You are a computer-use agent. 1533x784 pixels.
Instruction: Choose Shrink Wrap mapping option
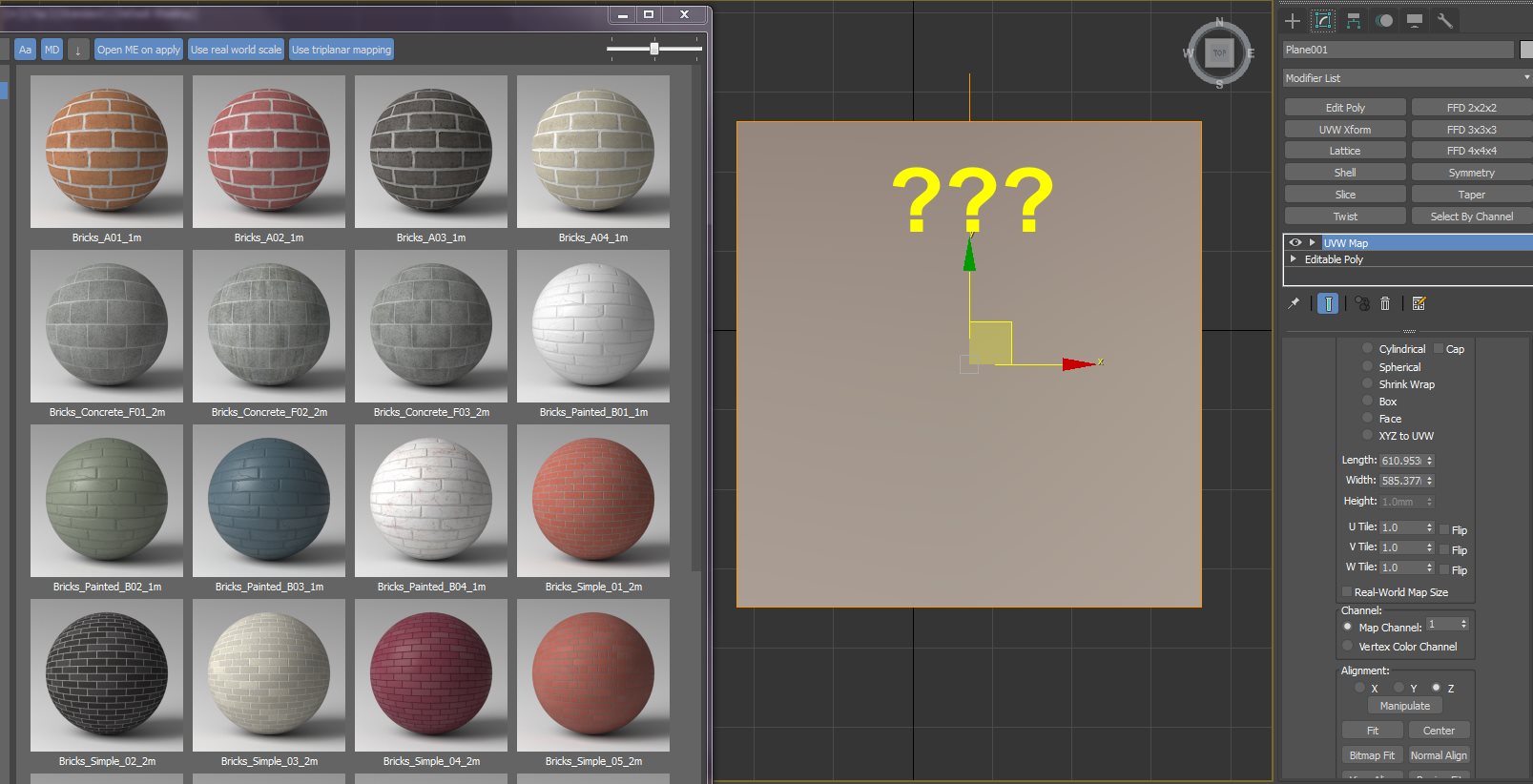point(1368,384)
